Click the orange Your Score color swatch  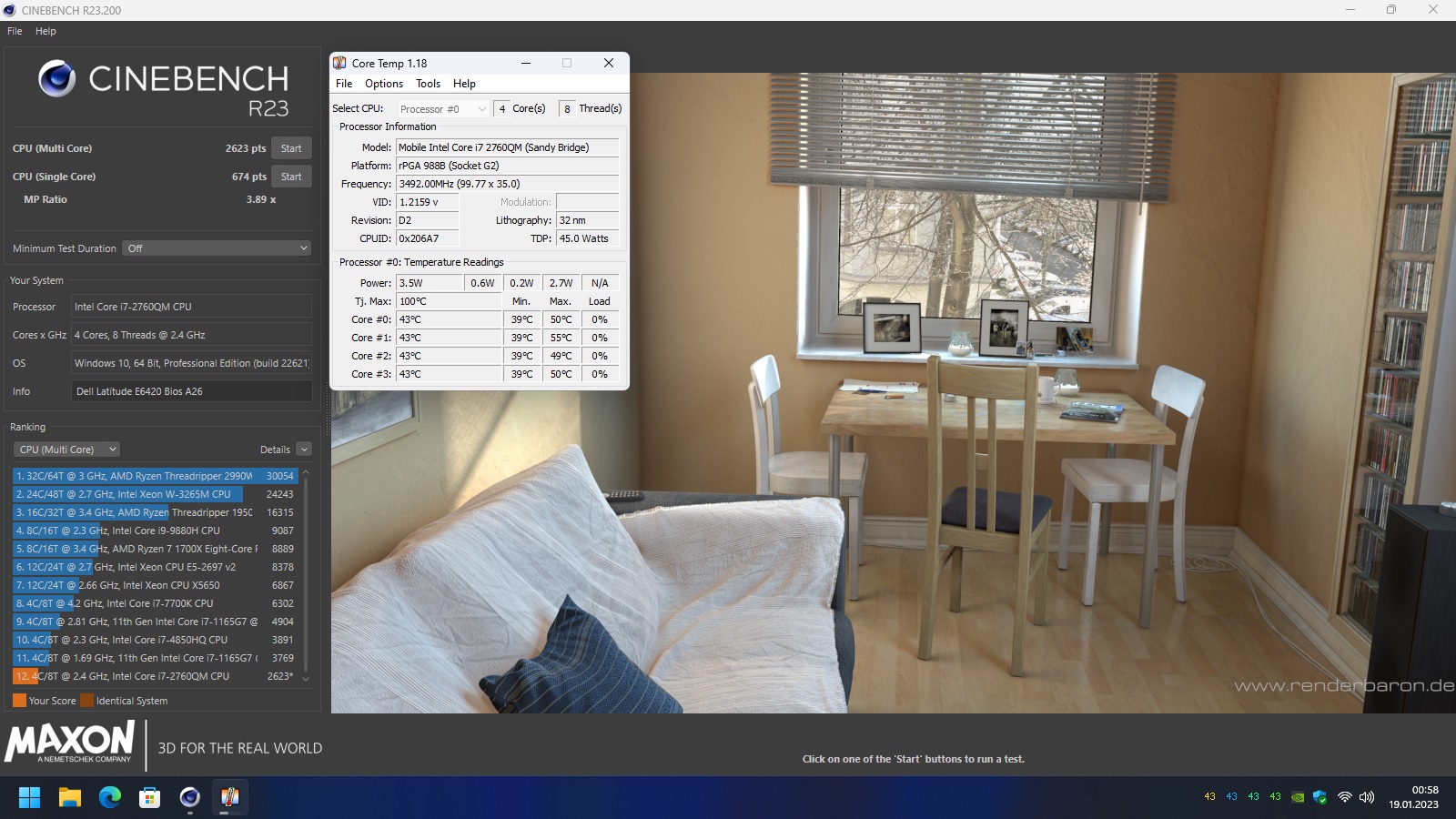(x=18, y=701)
